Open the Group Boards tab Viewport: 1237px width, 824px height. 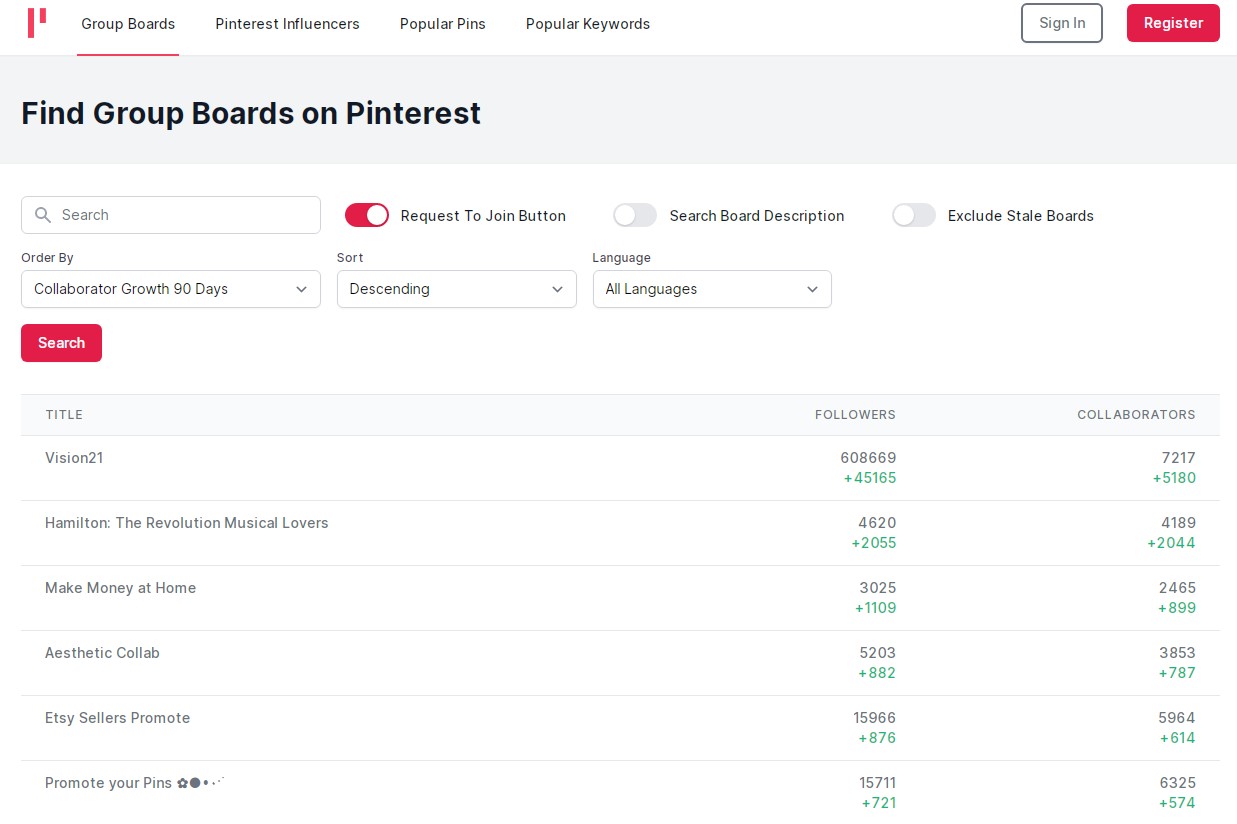[x=128, y=24]
